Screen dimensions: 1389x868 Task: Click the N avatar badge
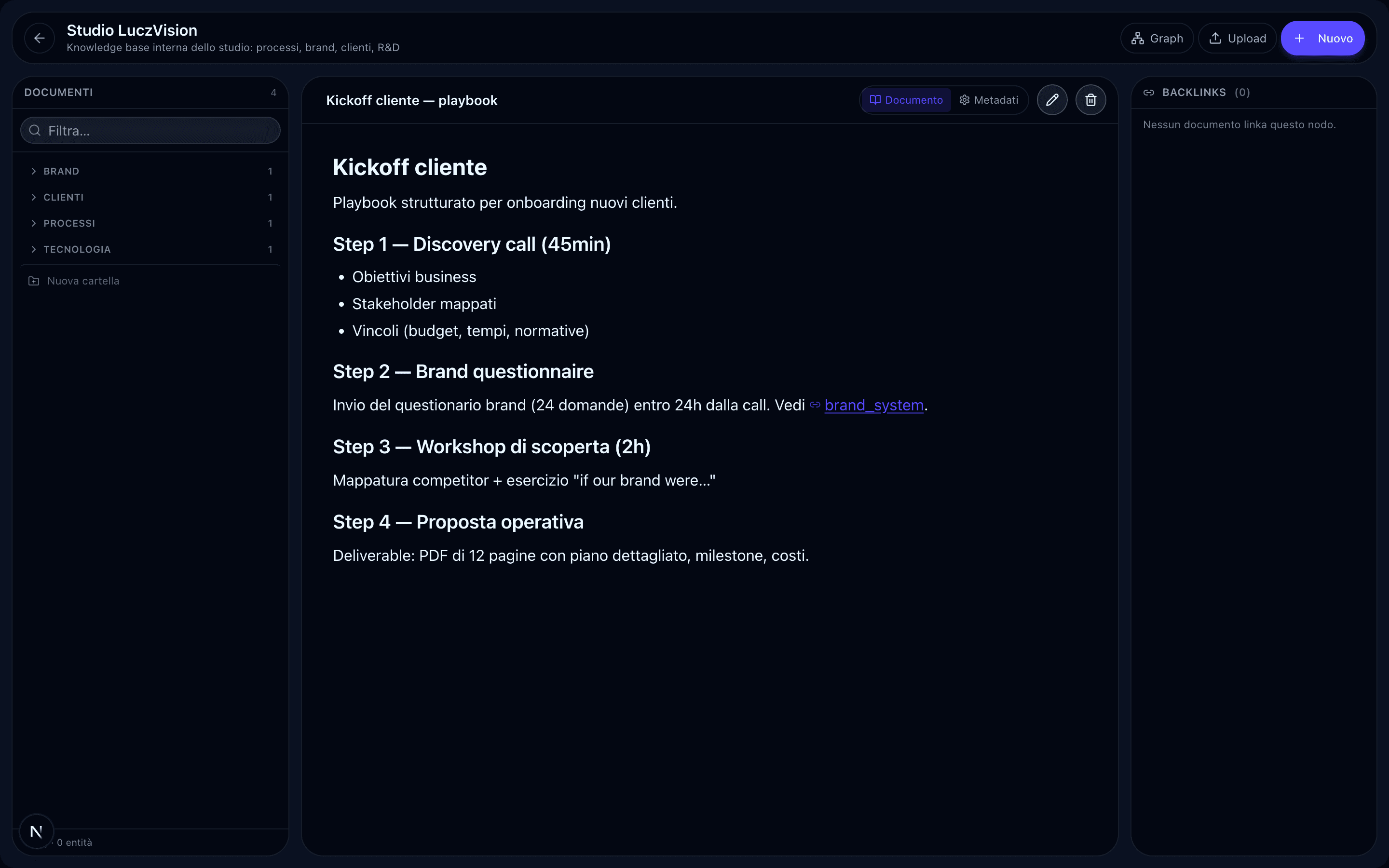tap(36, 831)
